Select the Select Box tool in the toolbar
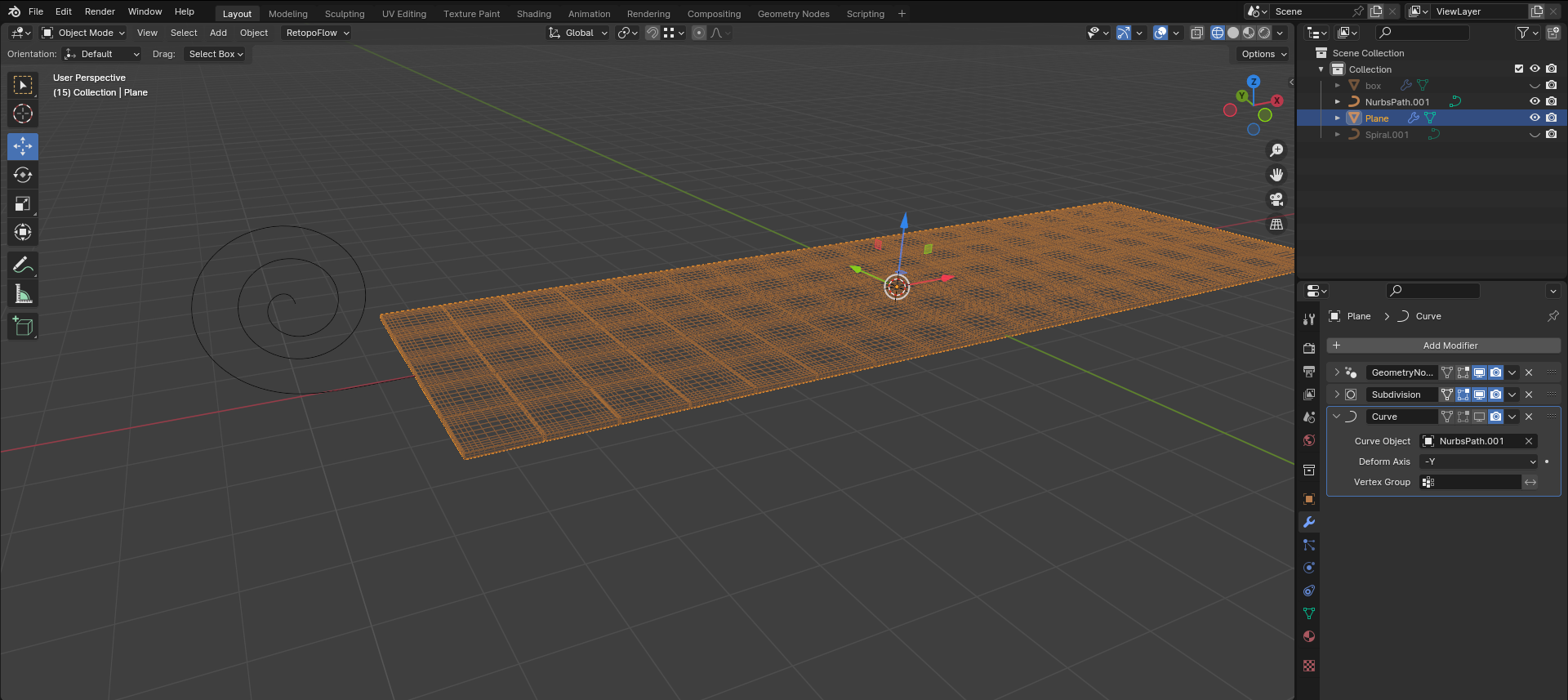Viewport: 1568px width, 700px height. click(x=23, y=85)
